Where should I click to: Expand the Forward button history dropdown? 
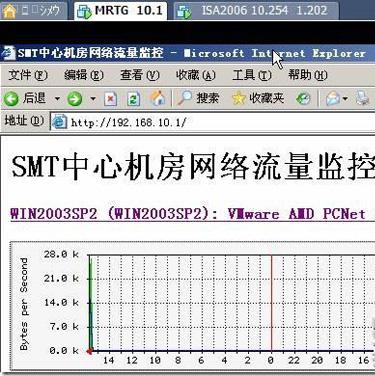coord(93,99)
